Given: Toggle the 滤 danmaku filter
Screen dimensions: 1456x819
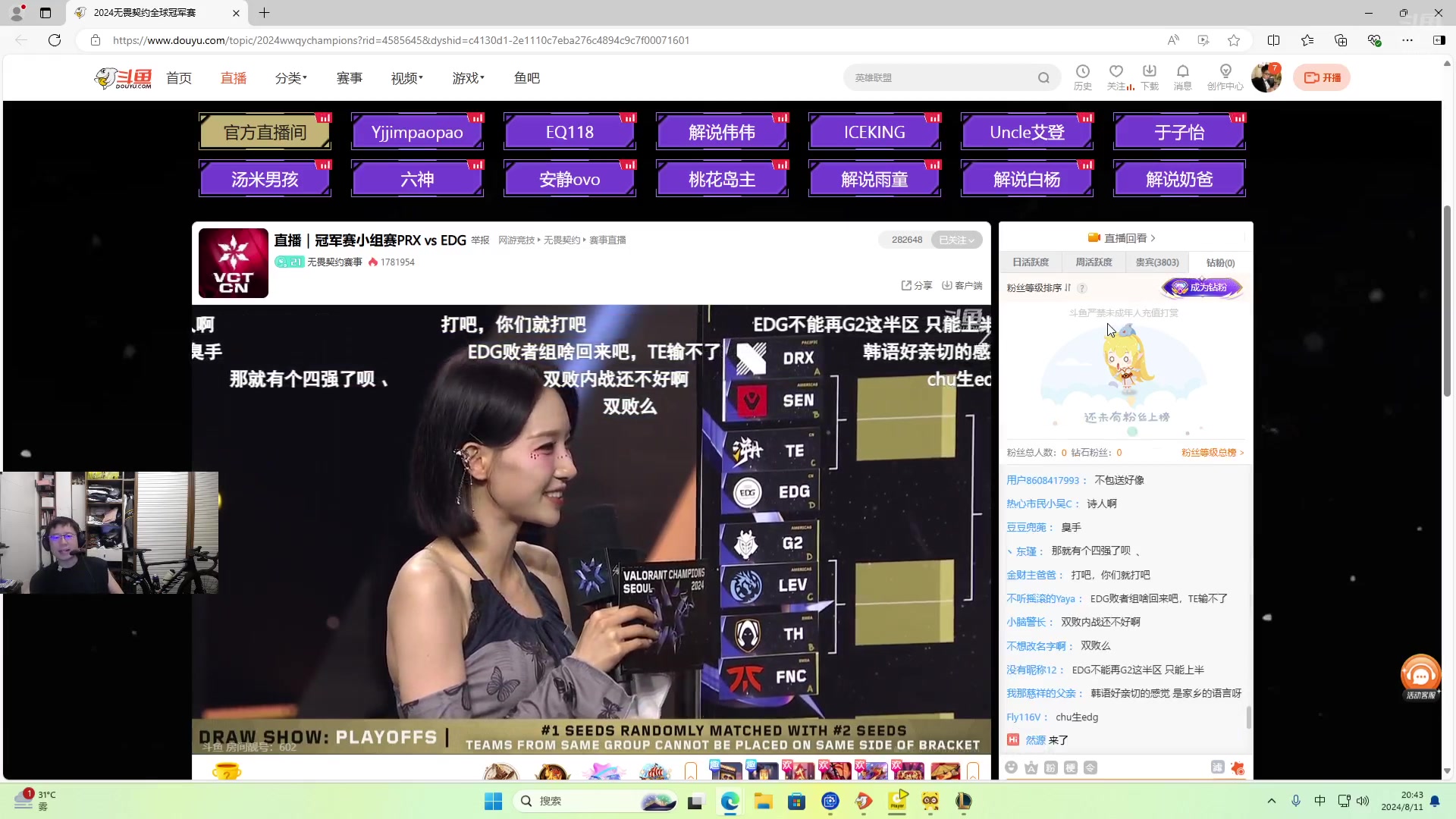Looking at the screenshot, I should [1217, 767].
